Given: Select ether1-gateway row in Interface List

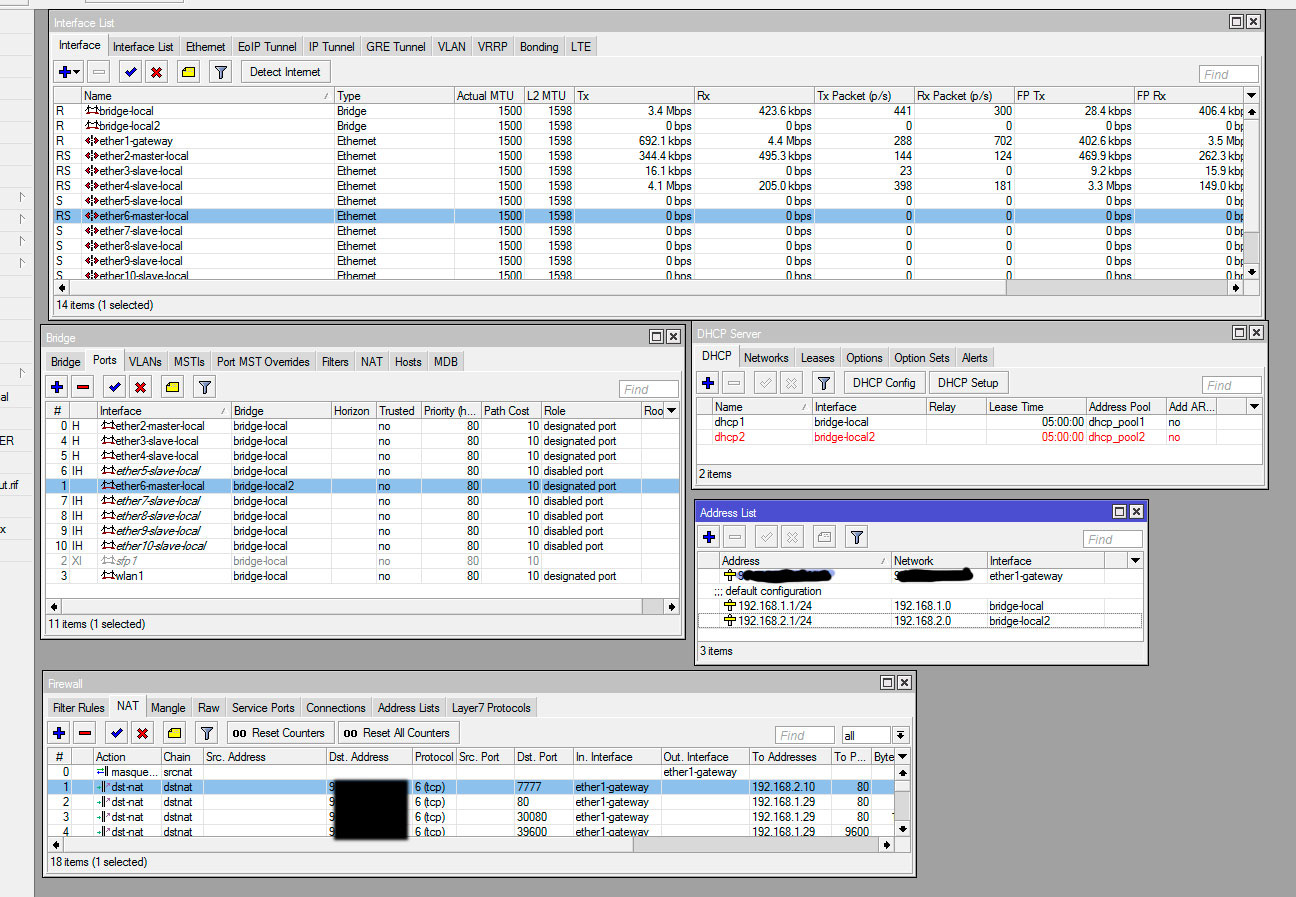Looking at the screenshot, I should pyautogui.click(x=648, y=141).
